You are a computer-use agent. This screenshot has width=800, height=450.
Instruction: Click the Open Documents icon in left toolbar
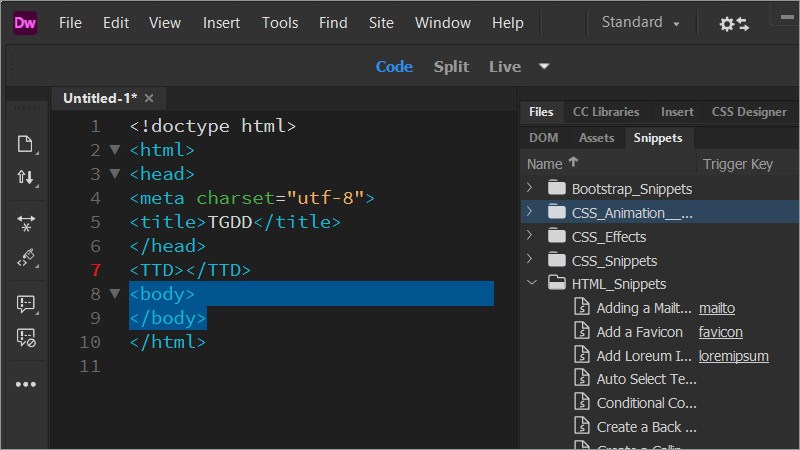tap(26, 144)
